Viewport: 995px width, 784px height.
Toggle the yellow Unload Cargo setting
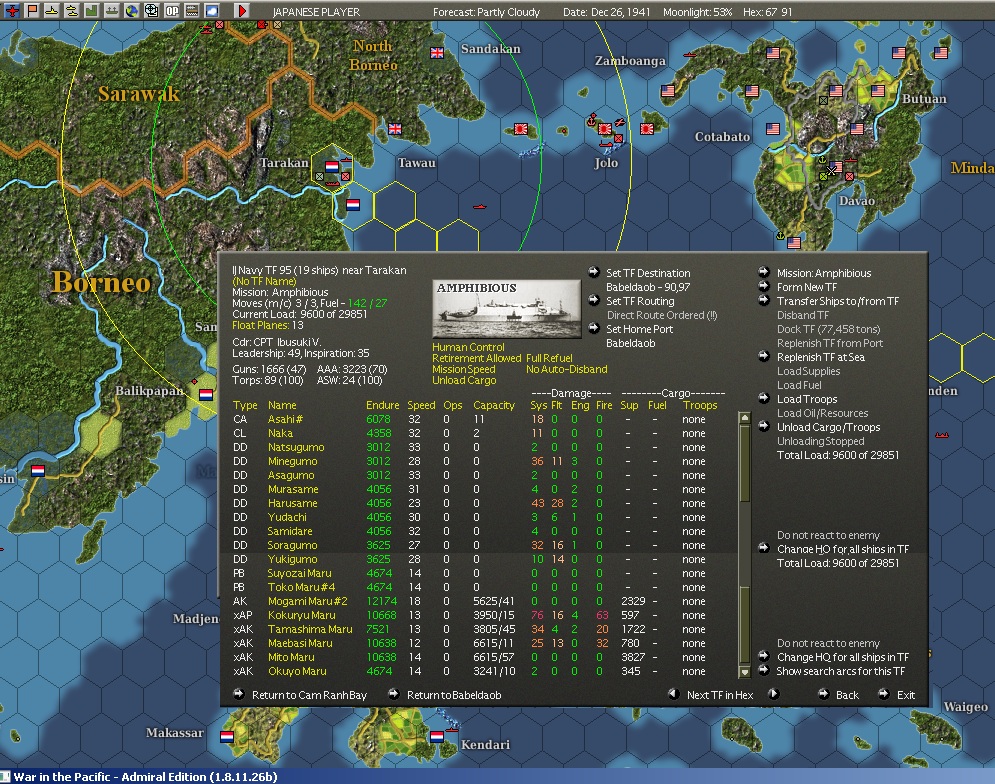click(465, 380)
